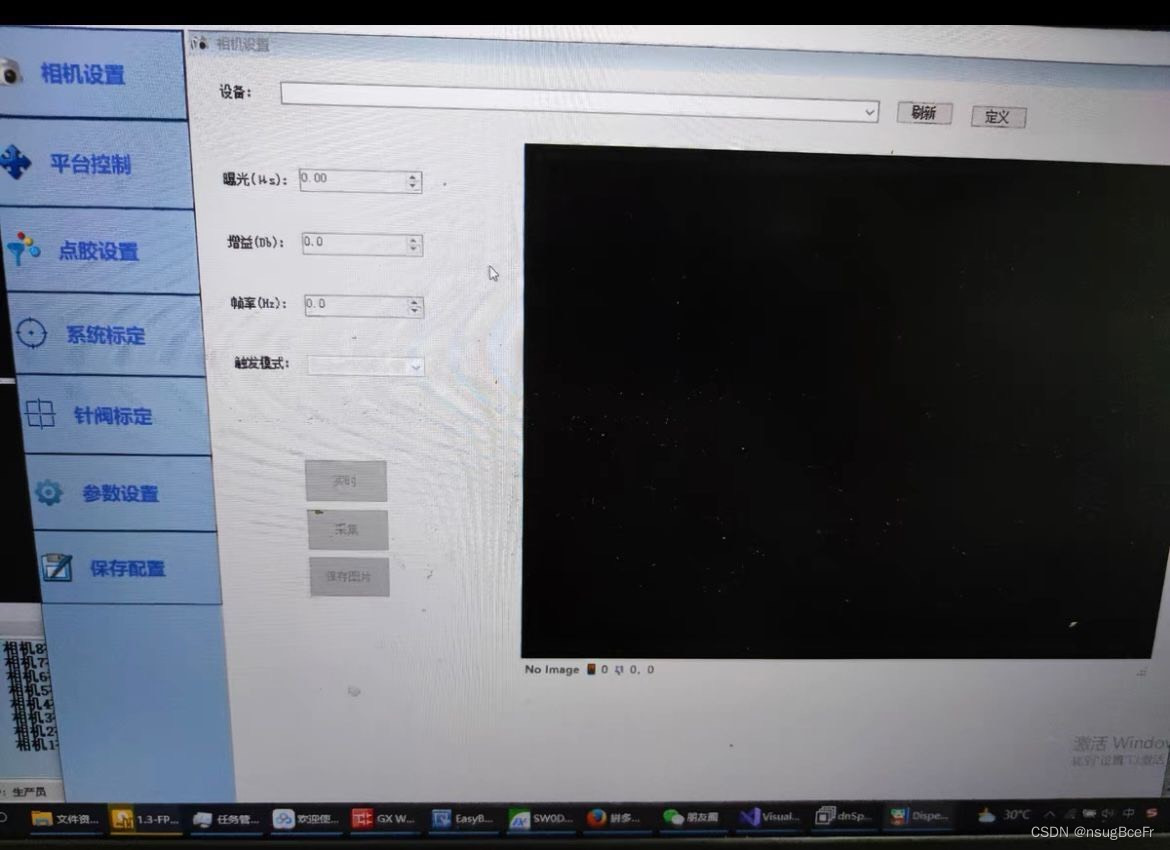Screen dimensions: 1170x850
Task: Select 相机6 in the background window list
Action: pyautogui.click(x=29, y=675)
